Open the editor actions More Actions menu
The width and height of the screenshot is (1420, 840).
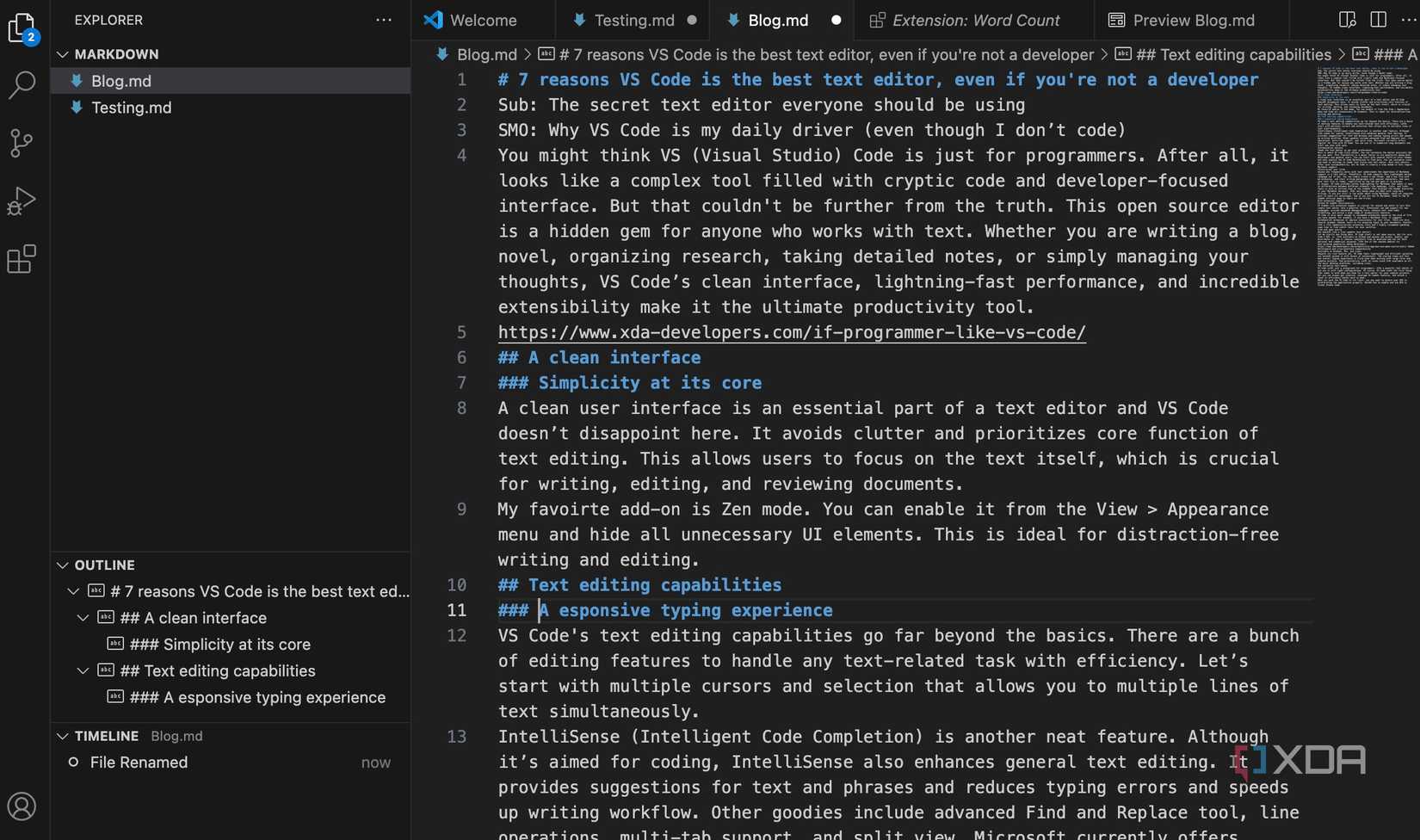pos(1409,19)
